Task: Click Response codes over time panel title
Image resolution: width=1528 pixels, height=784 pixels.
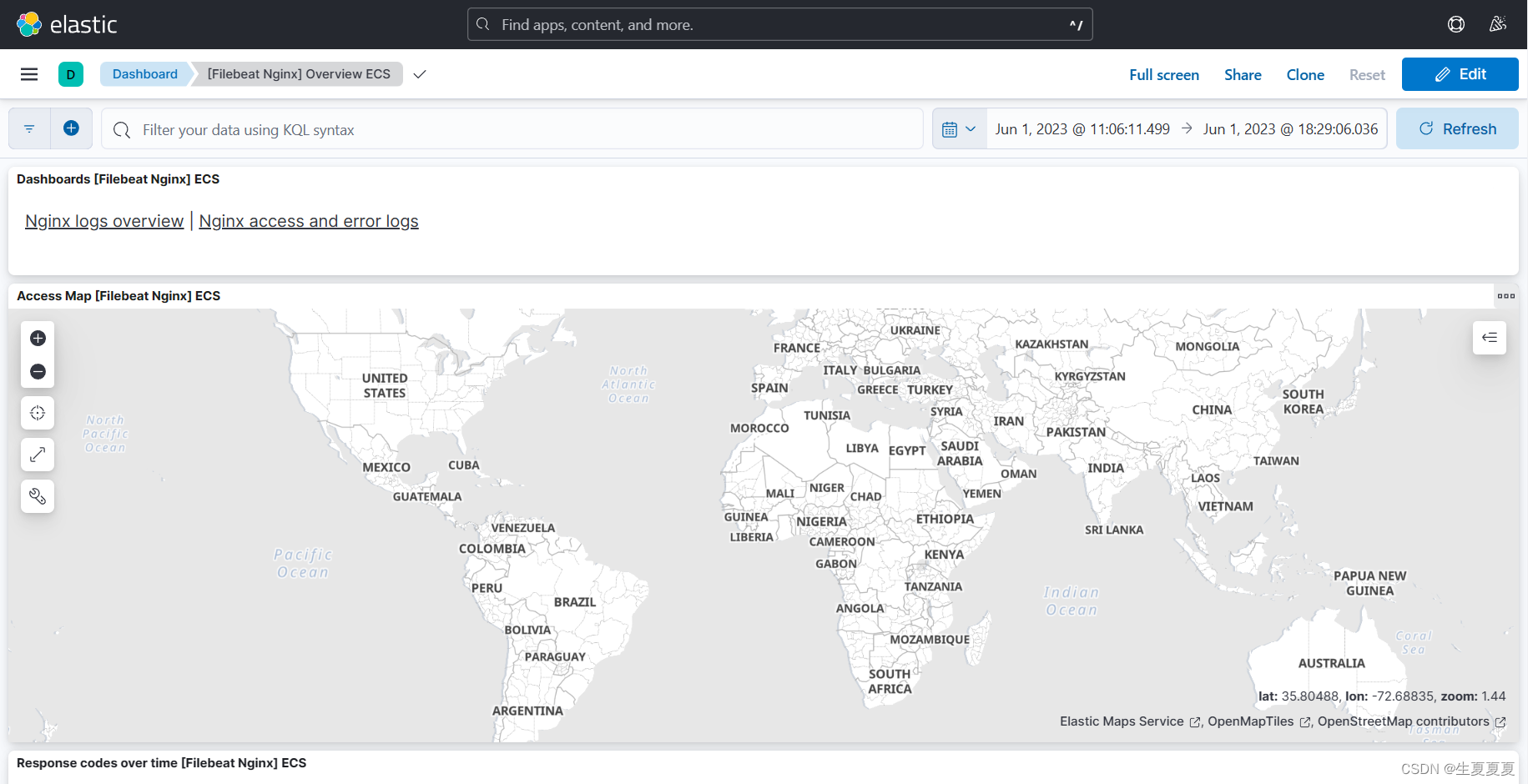Action: [x=161, y=763]
